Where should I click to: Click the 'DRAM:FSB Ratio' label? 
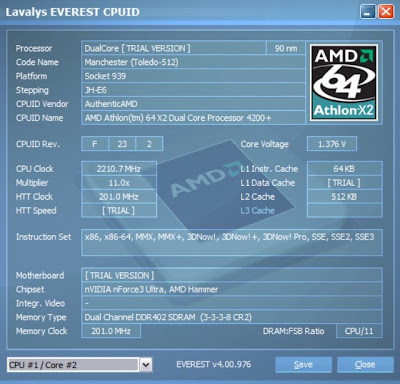[x=293, y=331]
